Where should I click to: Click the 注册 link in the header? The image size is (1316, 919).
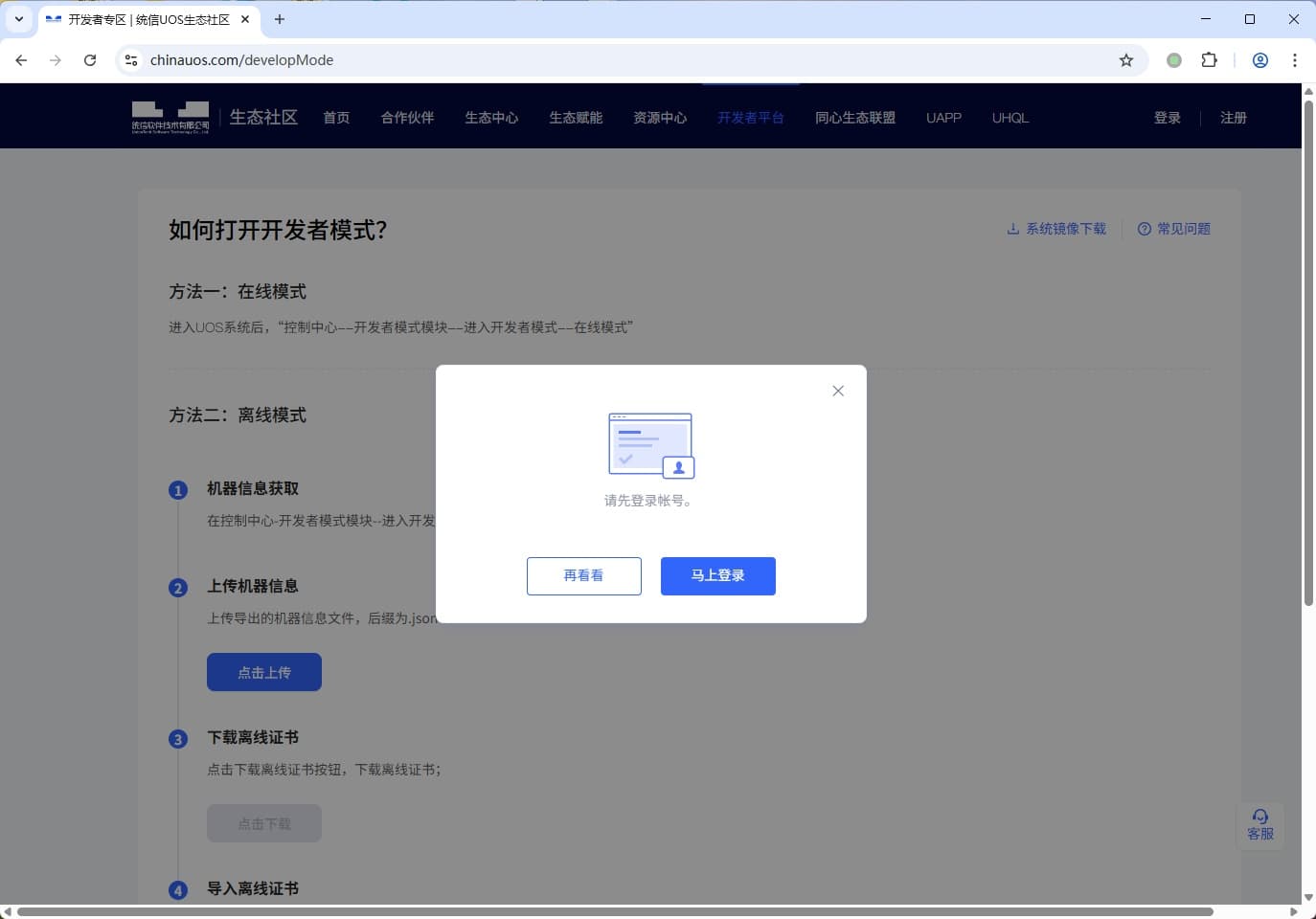[1233, 118]
